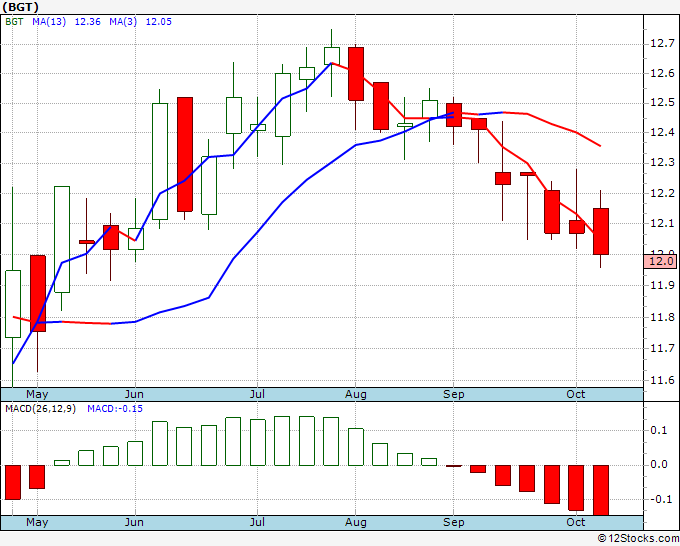The height and width of the screenshot is (546, 680).
Task: Click the MACD(26,12,9) indicator label
Action: coord(40,409)
